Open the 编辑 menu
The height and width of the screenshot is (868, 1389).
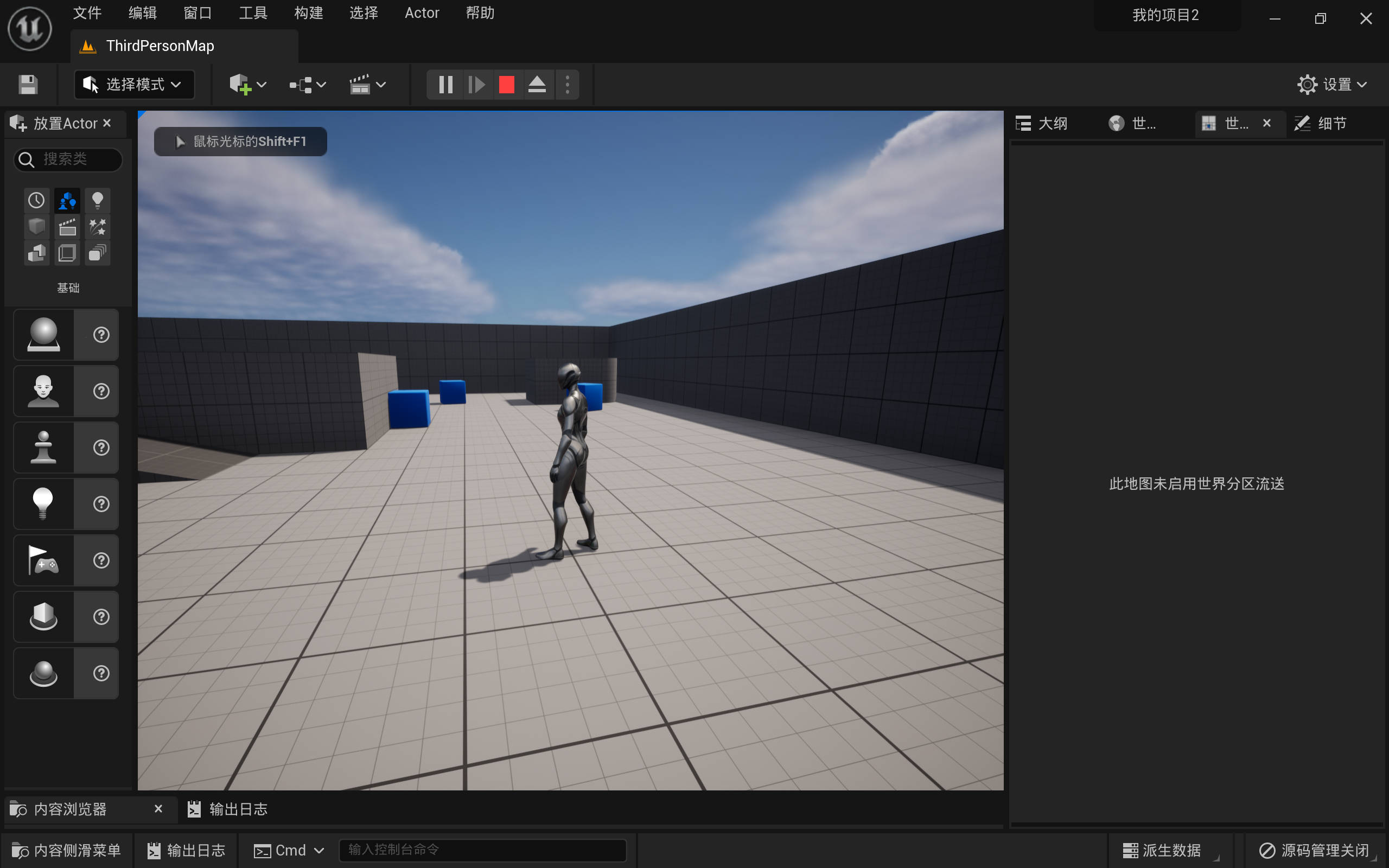(142, 12)
